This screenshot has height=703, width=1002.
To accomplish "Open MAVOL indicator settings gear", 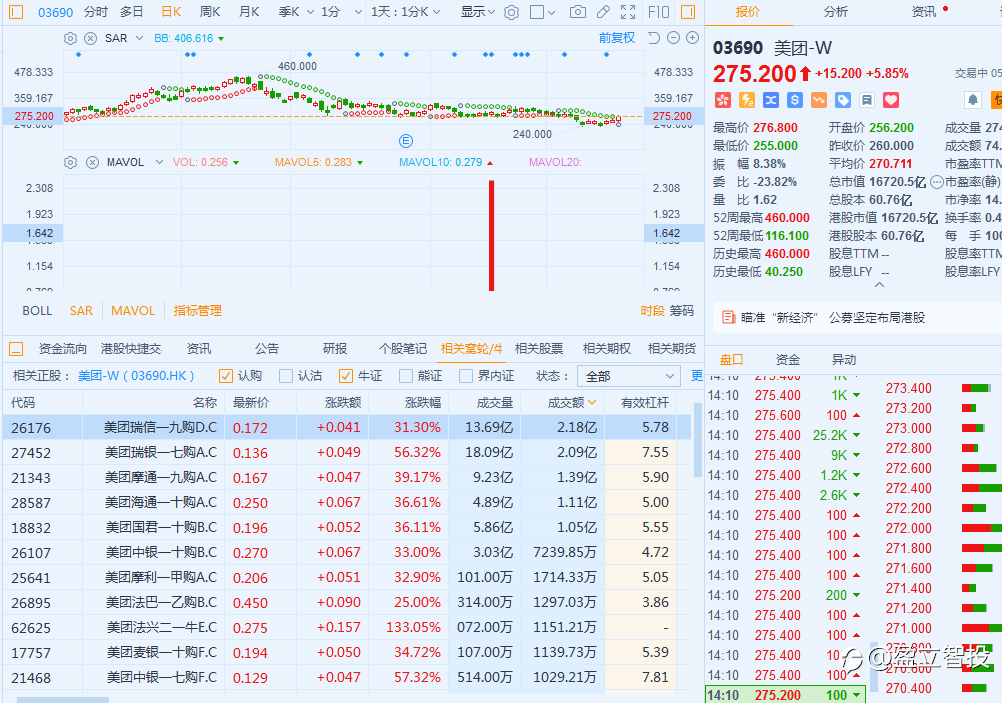I will click(x=70, y=162).
